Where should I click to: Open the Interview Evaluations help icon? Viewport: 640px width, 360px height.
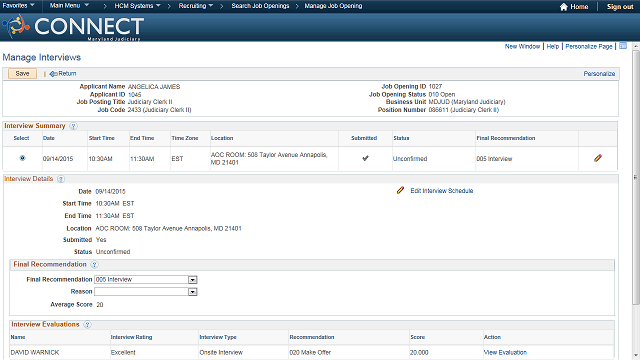point(87,325)
